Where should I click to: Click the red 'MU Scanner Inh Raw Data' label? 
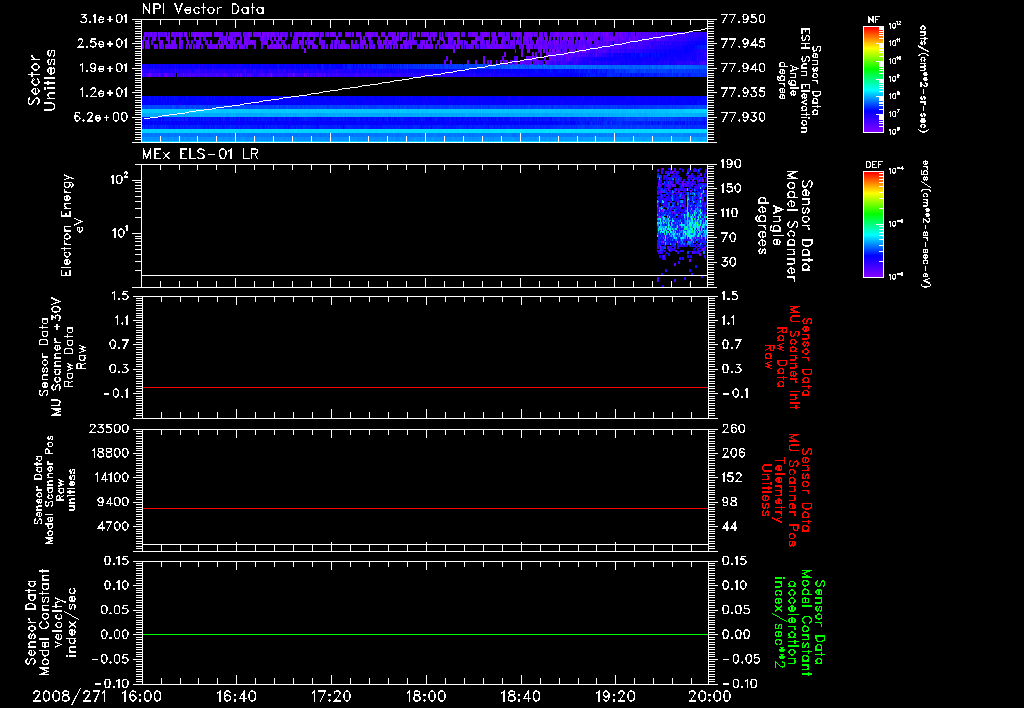(x=788, y=357)
